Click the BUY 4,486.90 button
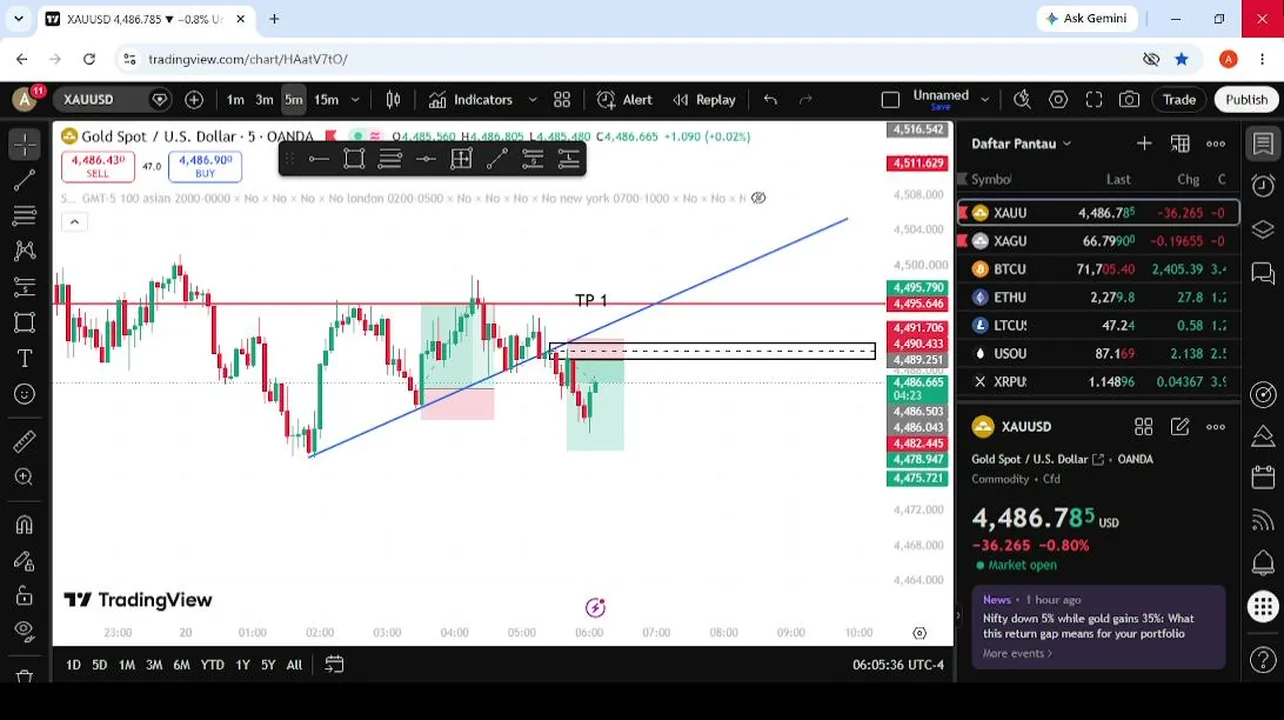 point(205,166)
